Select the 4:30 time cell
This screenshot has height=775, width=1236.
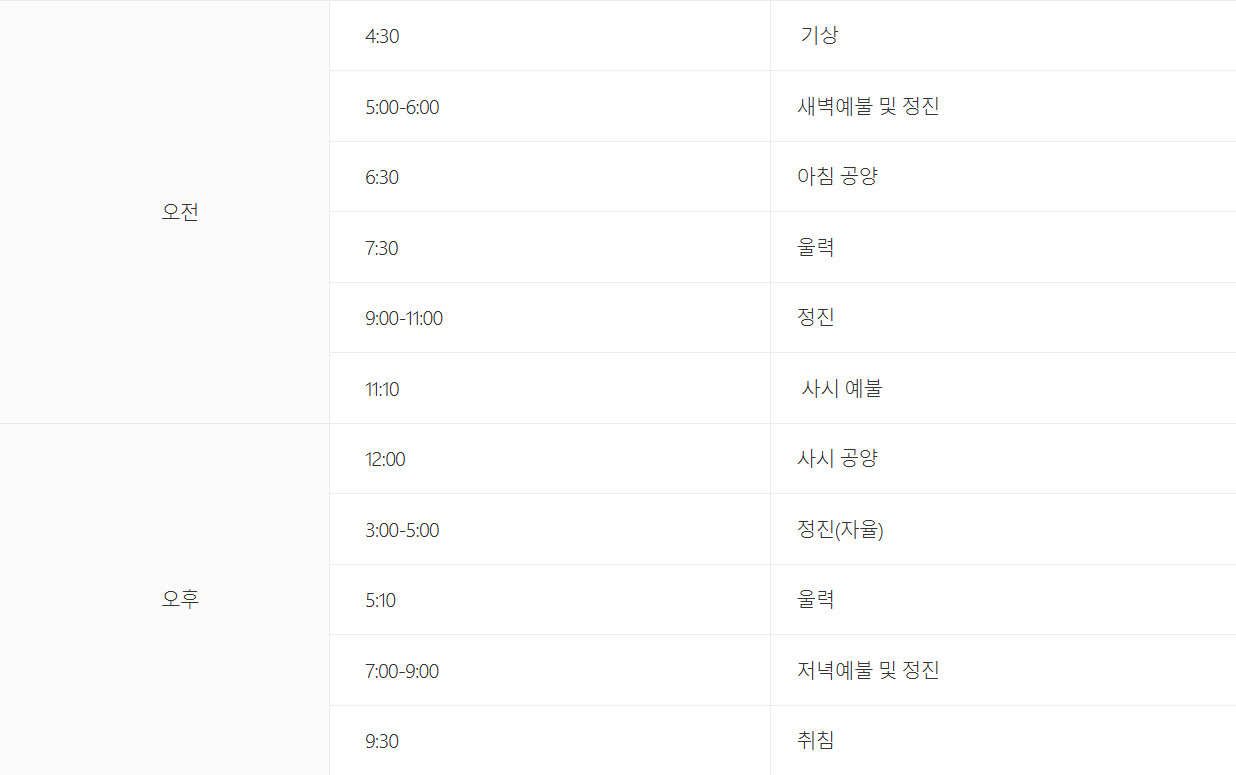[x=382, y=36]
